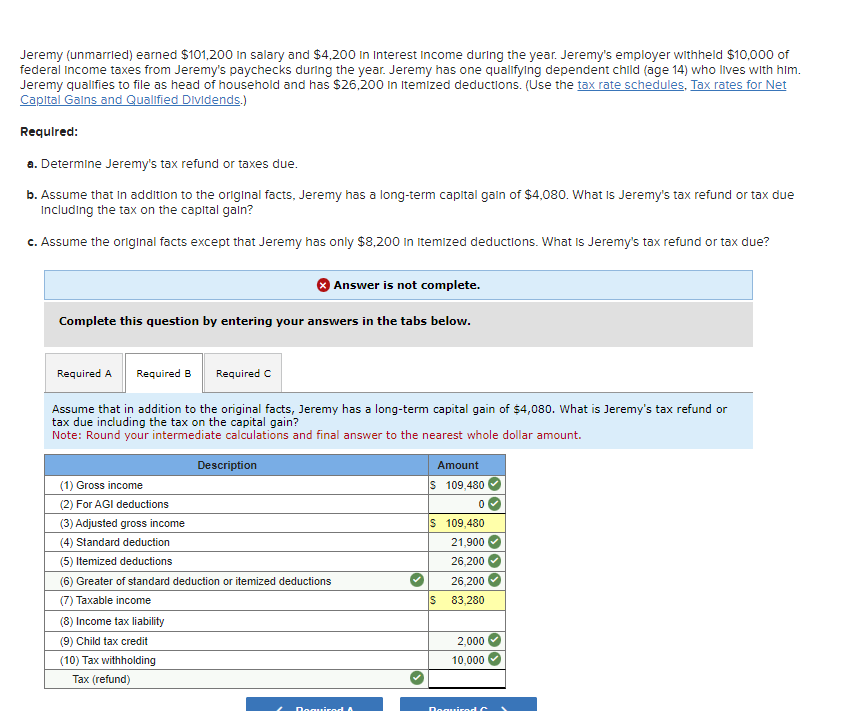This screenshot has height=711, width=852.
Task: Click the '(10) Tax withholding' label
Action: 108,660
